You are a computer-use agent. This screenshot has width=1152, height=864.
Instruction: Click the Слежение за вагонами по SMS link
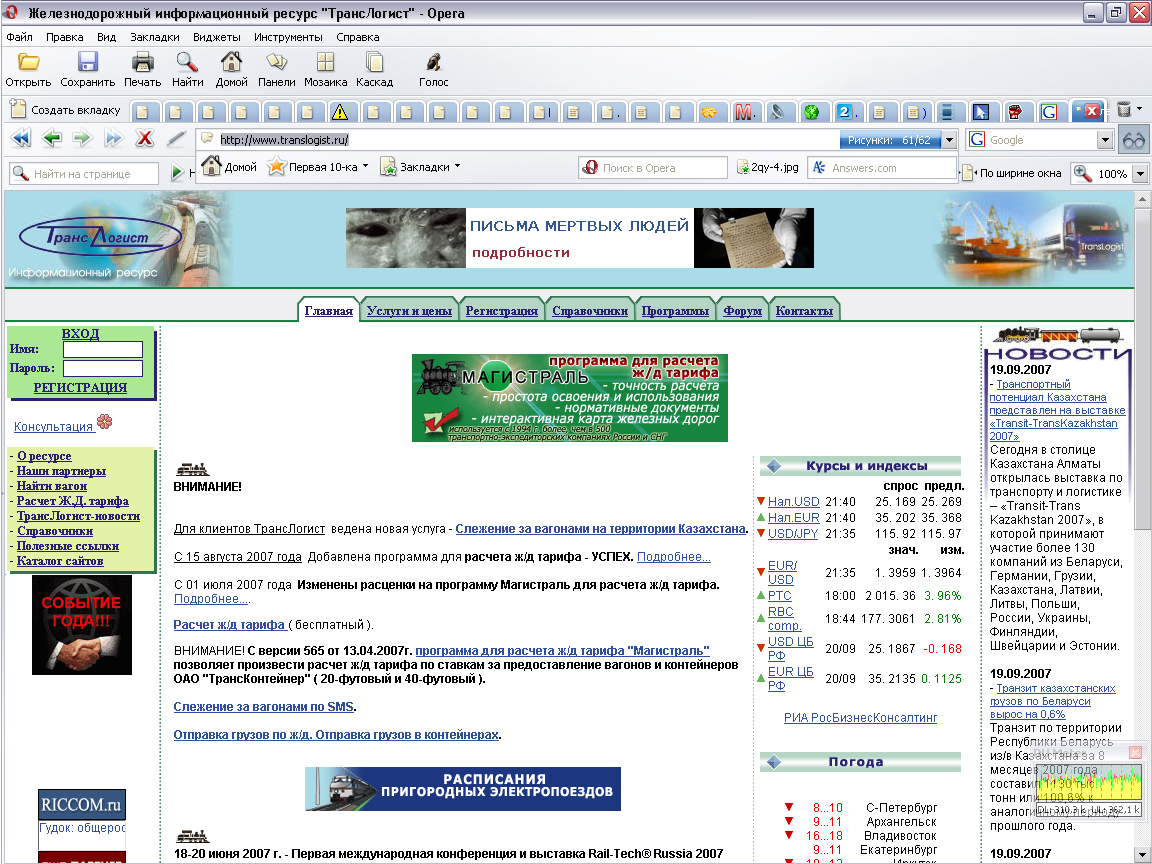263,707
